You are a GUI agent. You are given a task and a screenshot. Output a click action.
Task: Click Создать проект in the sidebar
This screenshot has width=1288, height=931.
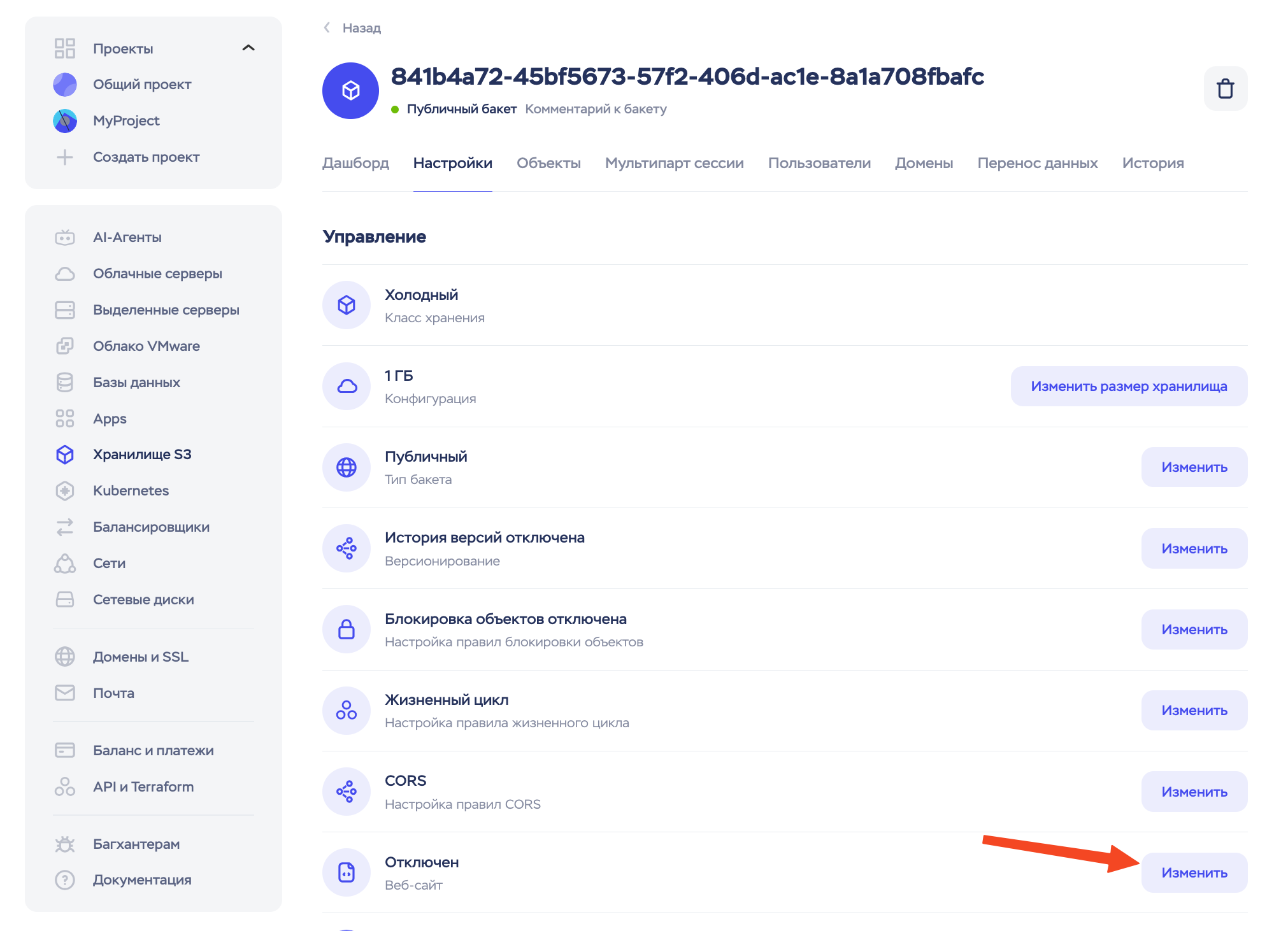(x=146, y=157)
